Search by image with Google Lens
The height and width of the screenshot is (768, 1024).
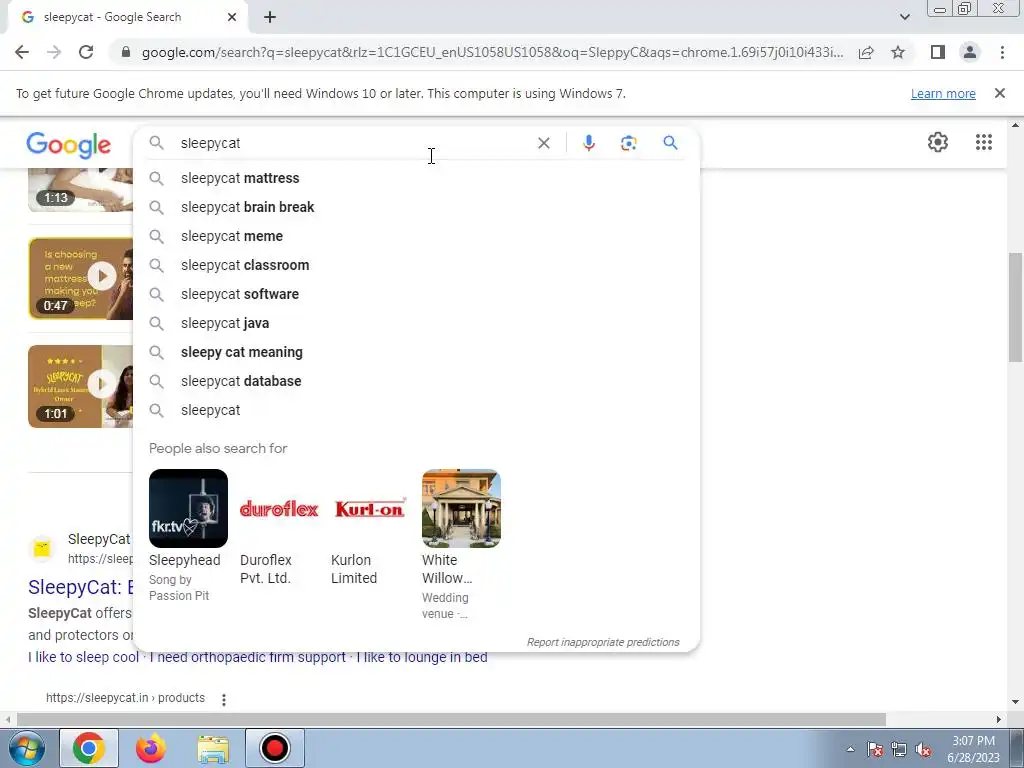pos(628,143)
